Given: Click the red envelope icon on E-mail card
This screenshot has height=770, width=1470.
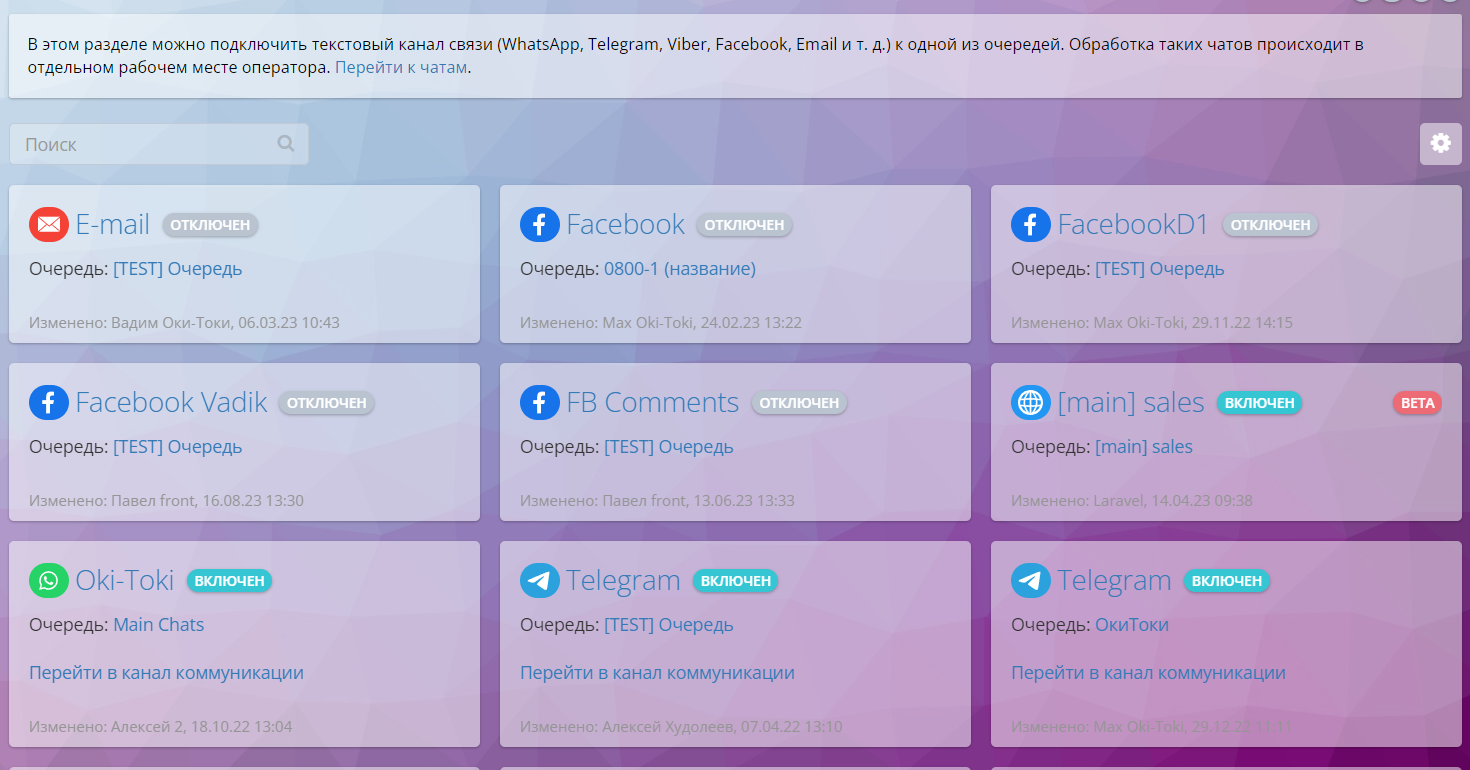Looking at the screenshot, I should click(49, 224).
